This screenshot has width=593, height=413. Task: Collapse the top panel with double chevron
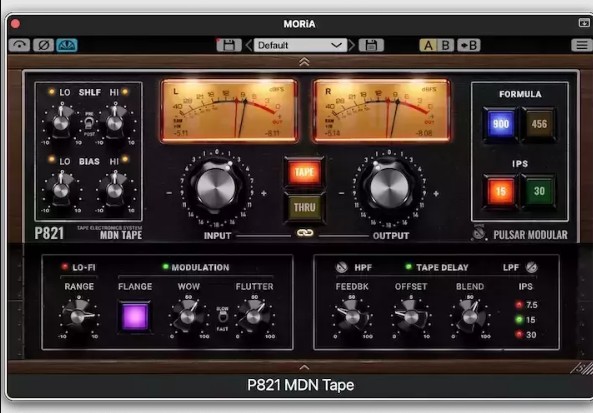click(x=304, y=62)
